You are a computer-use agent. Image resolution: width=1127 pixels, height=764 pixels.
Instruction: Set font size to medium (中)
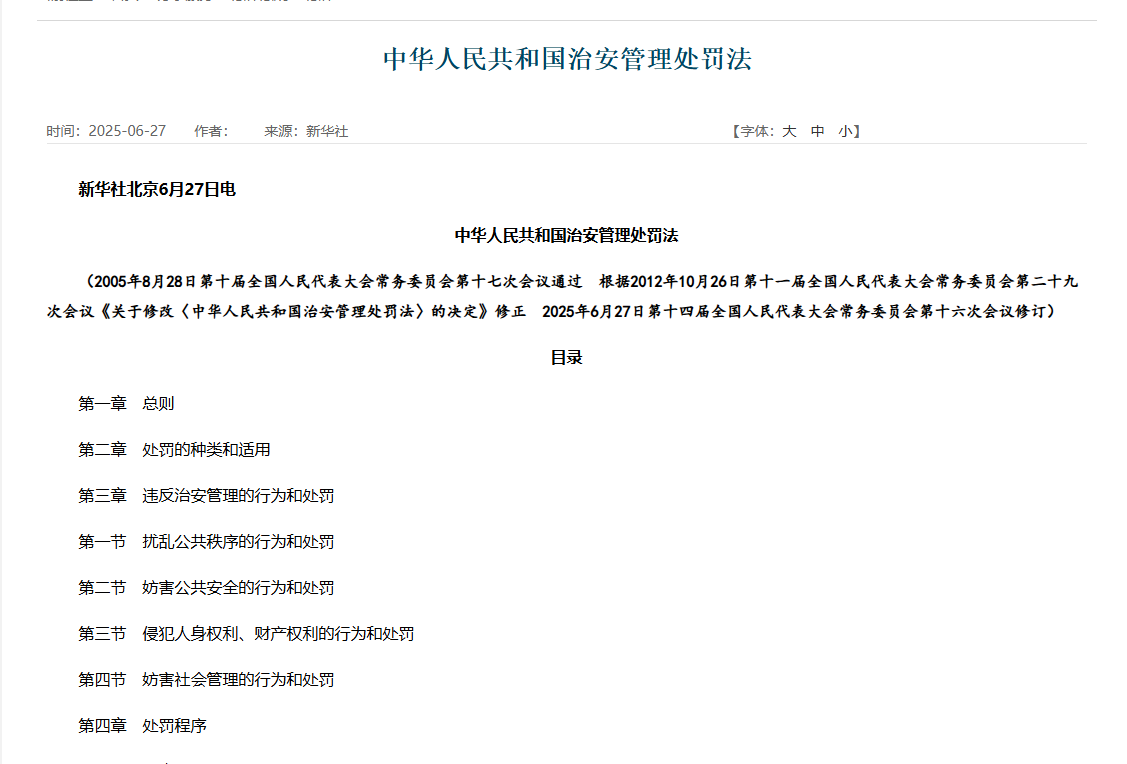pyautogui.click(x=818, y=131)
